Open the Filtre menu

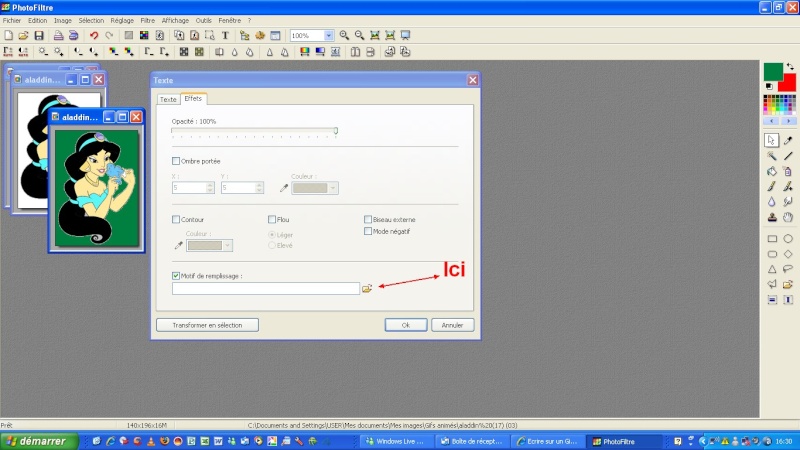(147, 20)
